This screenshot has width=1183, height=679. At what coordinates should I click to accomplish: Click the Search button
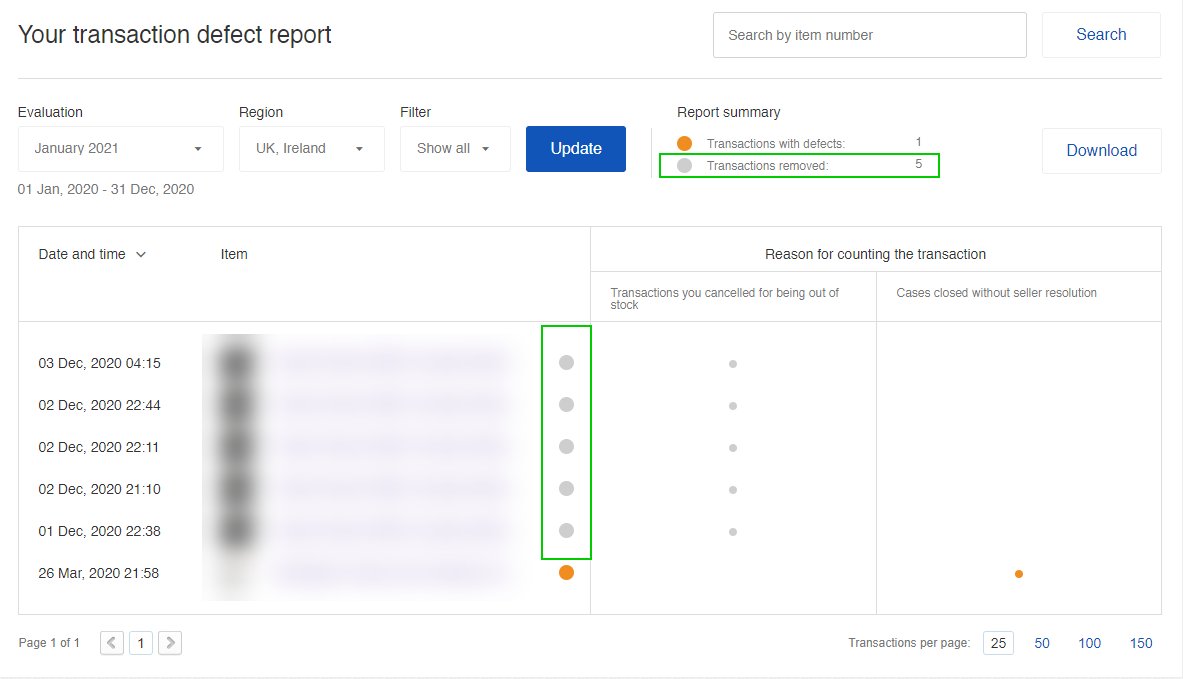click(x=1101, y=35)
